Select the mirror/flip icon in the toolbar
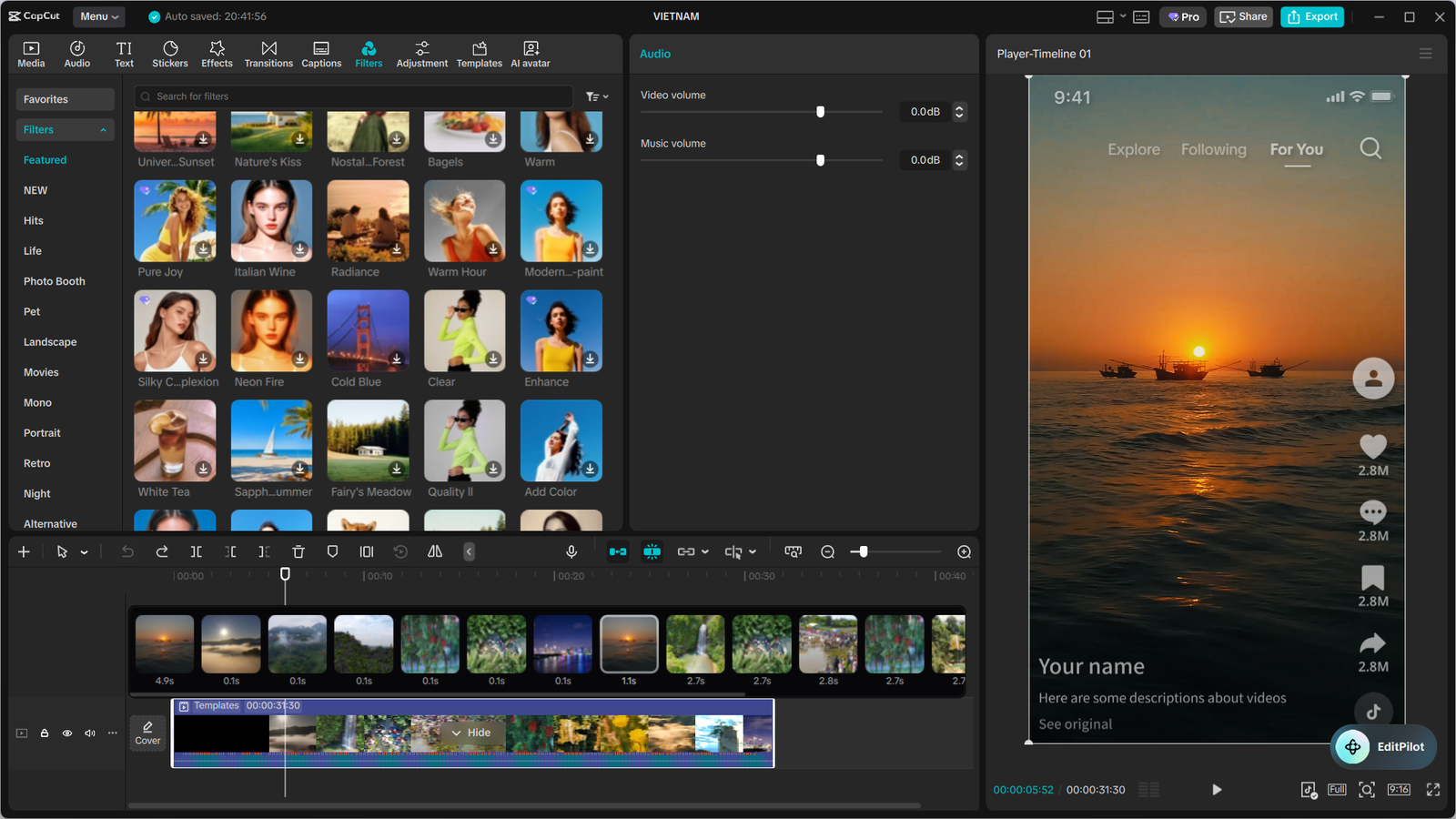Screen dimensions: 1456x819 tap(434, 551)
